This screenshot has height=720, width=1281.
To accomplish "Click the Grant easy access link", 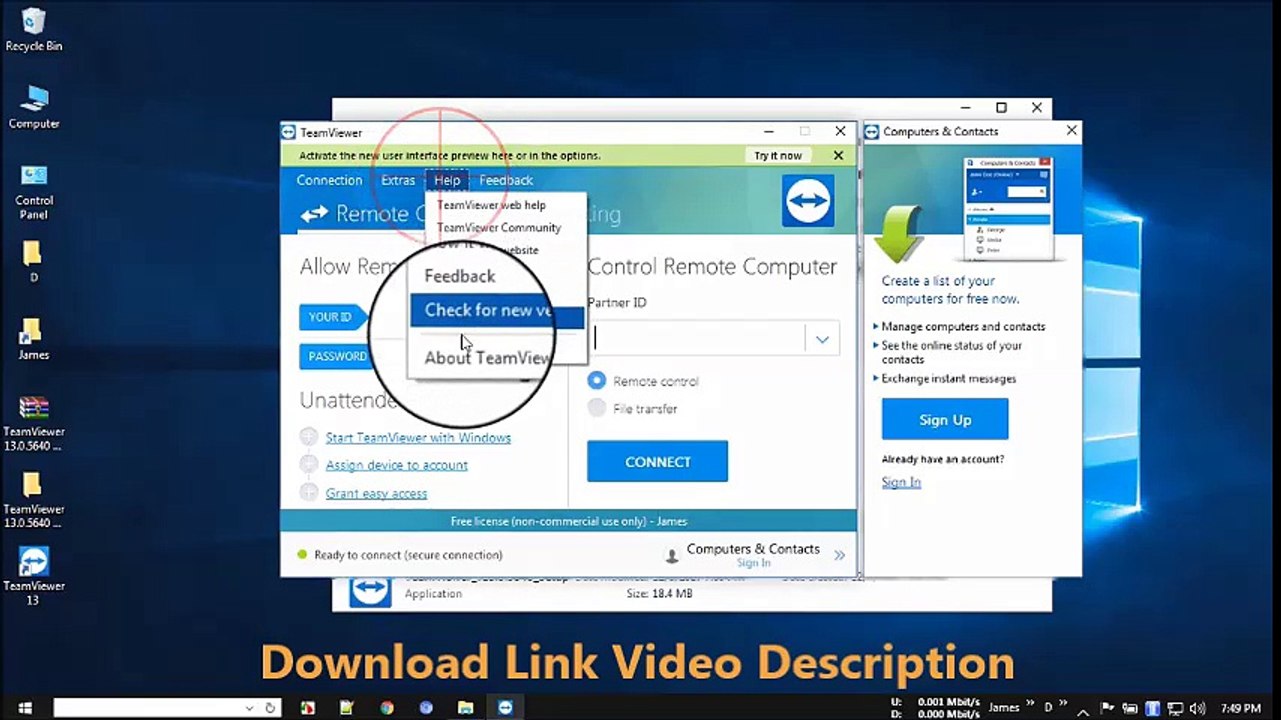I will click(376, 493).
